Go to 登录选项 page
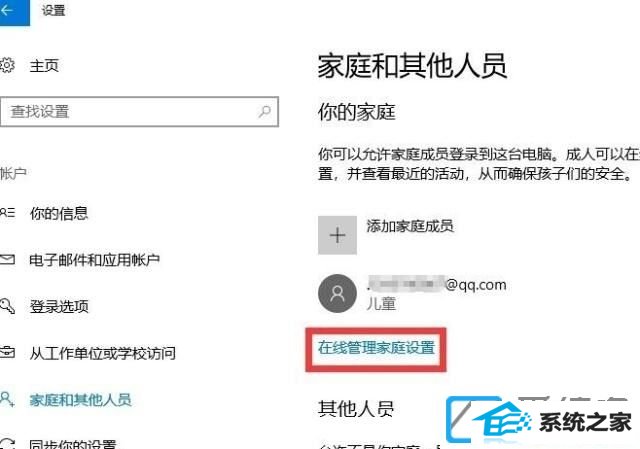 pyautogui.click(x=59, y=306)
